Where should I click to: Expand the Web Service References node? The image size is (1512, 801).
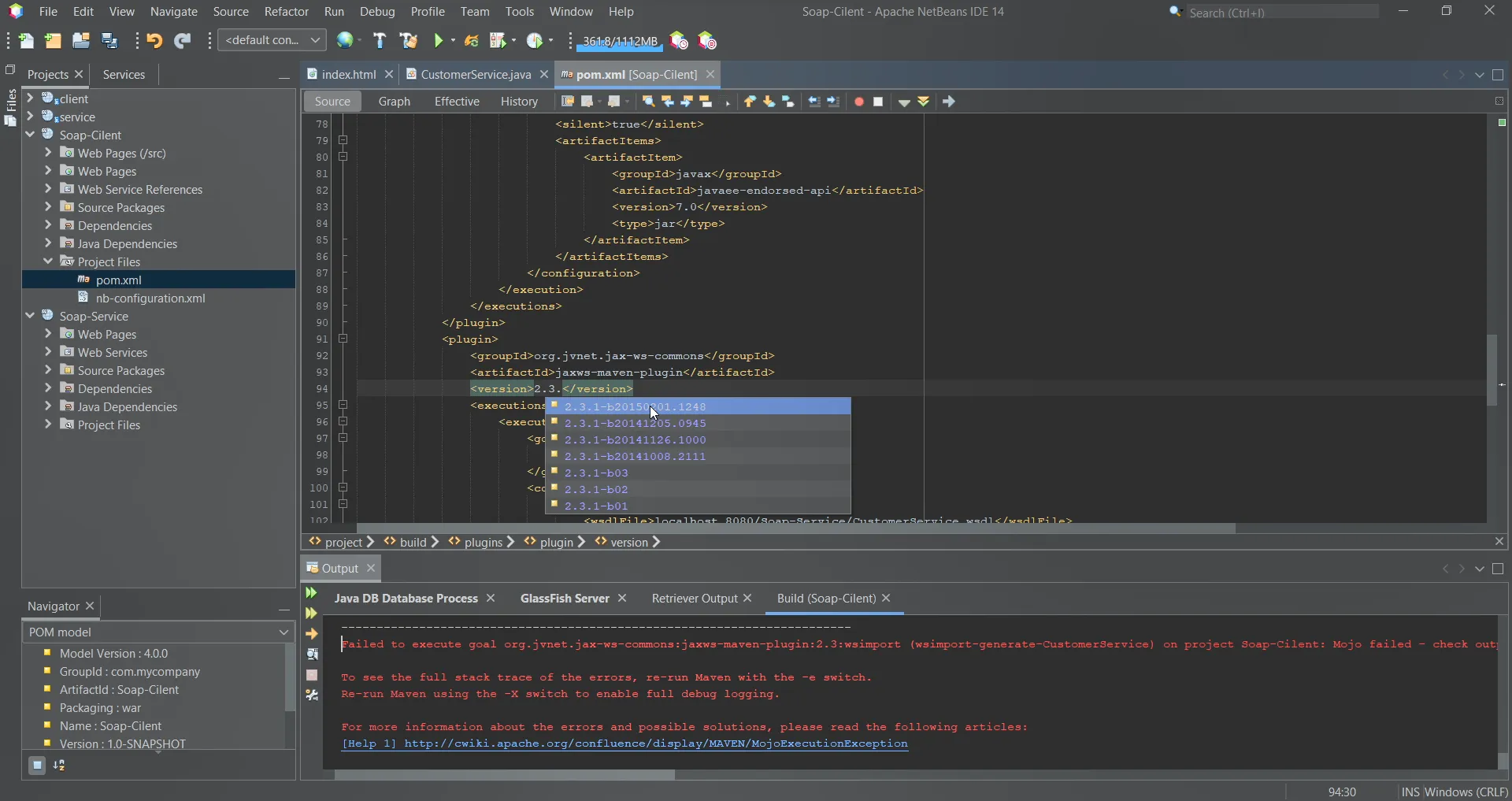tap(48, 189)
